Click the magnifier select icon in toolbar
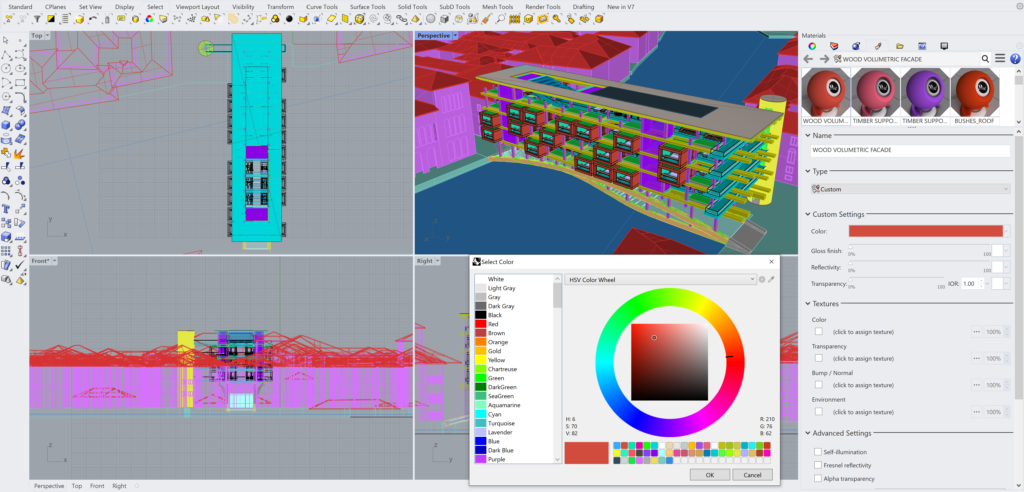The image size is (1024, 492). [500, 19]
